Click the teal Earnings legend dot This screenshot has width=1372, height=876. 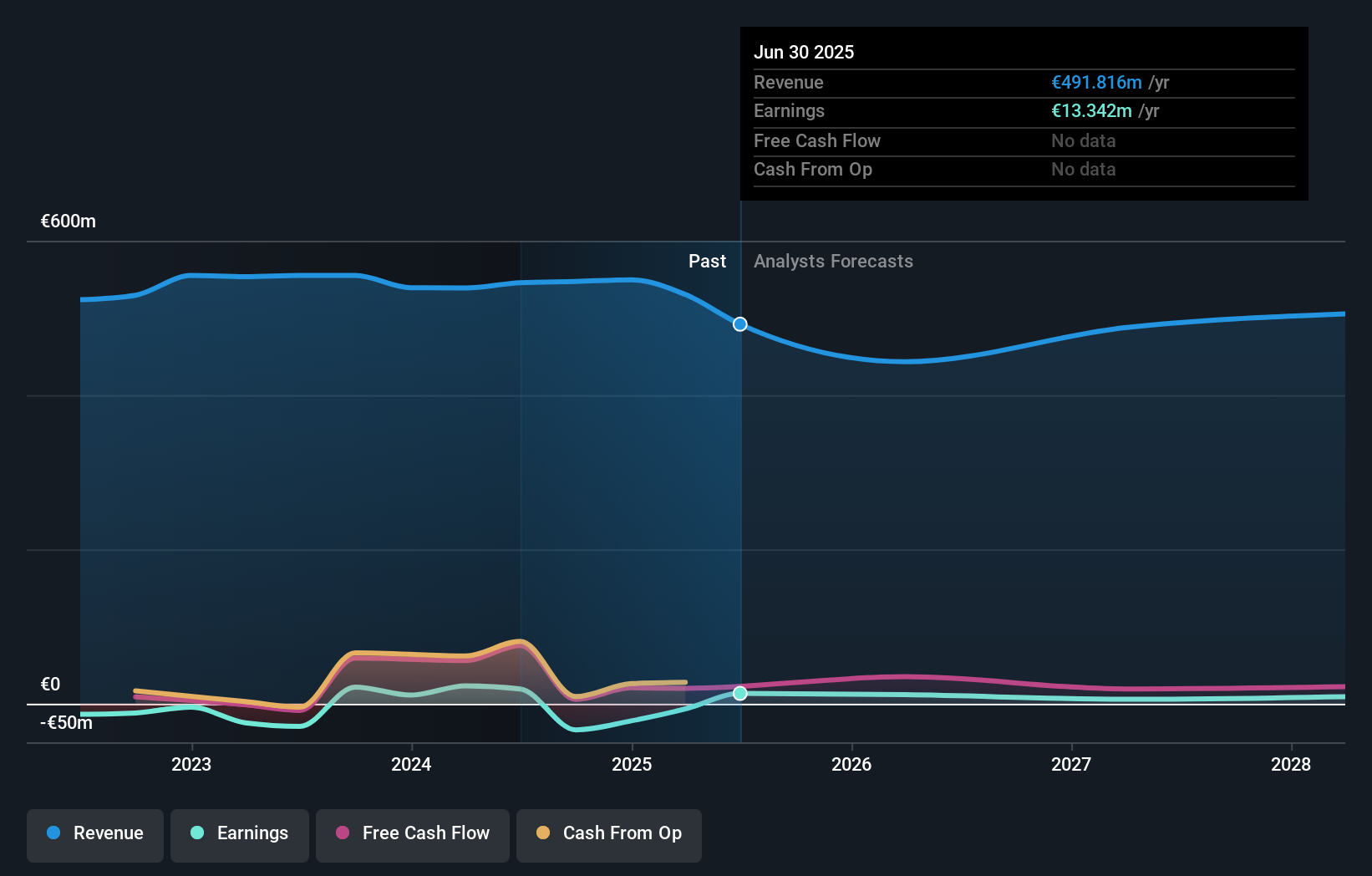(x=197, y=833)
